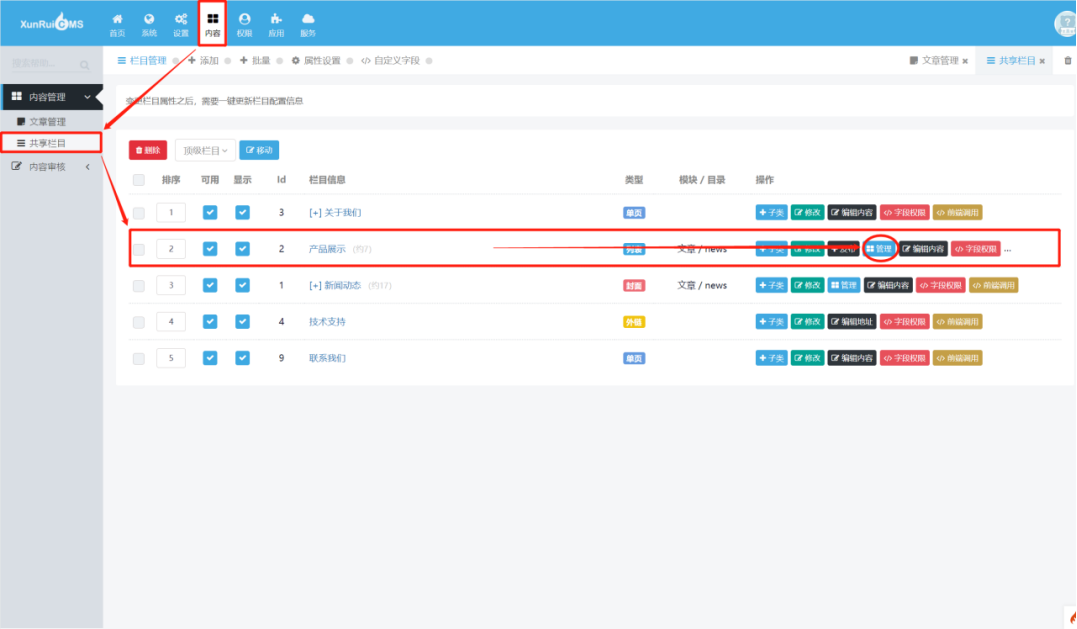Click 前端调用 button for 联系我们
The height and width of the screenshot is (629, 1077).
point(957,358)
